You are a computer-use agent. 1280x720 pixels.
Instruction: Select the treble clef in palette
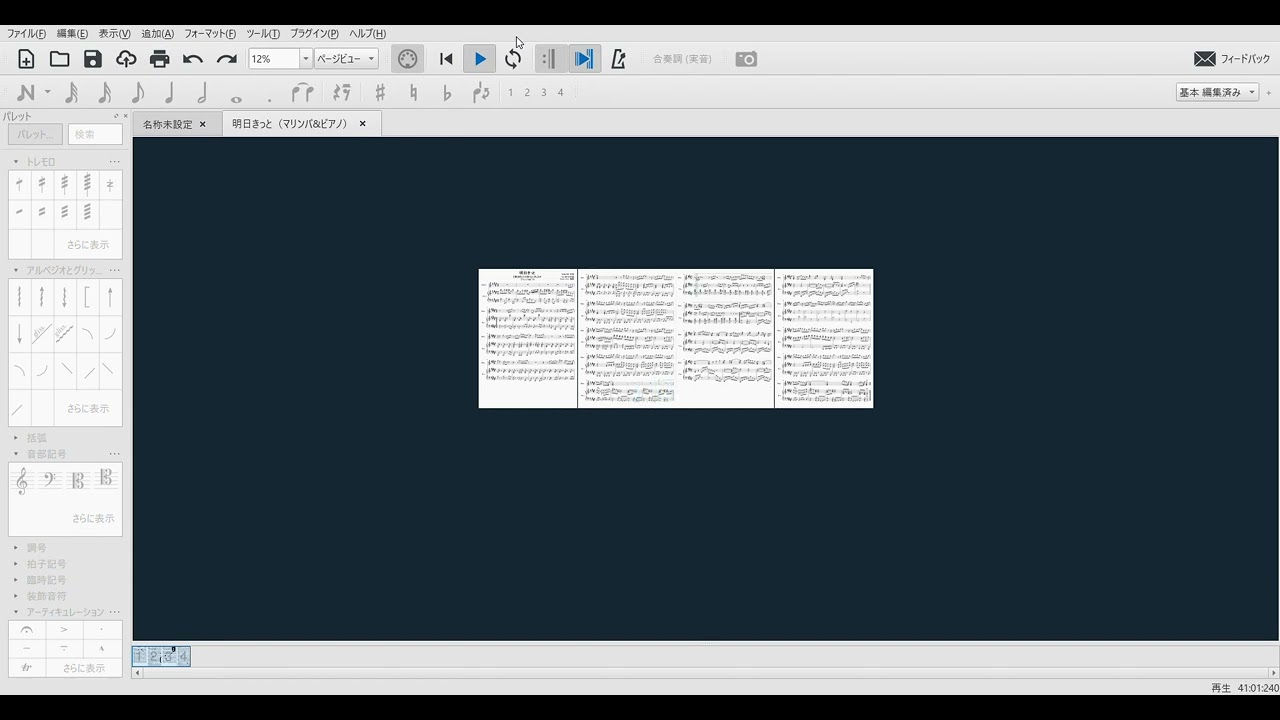22,482
